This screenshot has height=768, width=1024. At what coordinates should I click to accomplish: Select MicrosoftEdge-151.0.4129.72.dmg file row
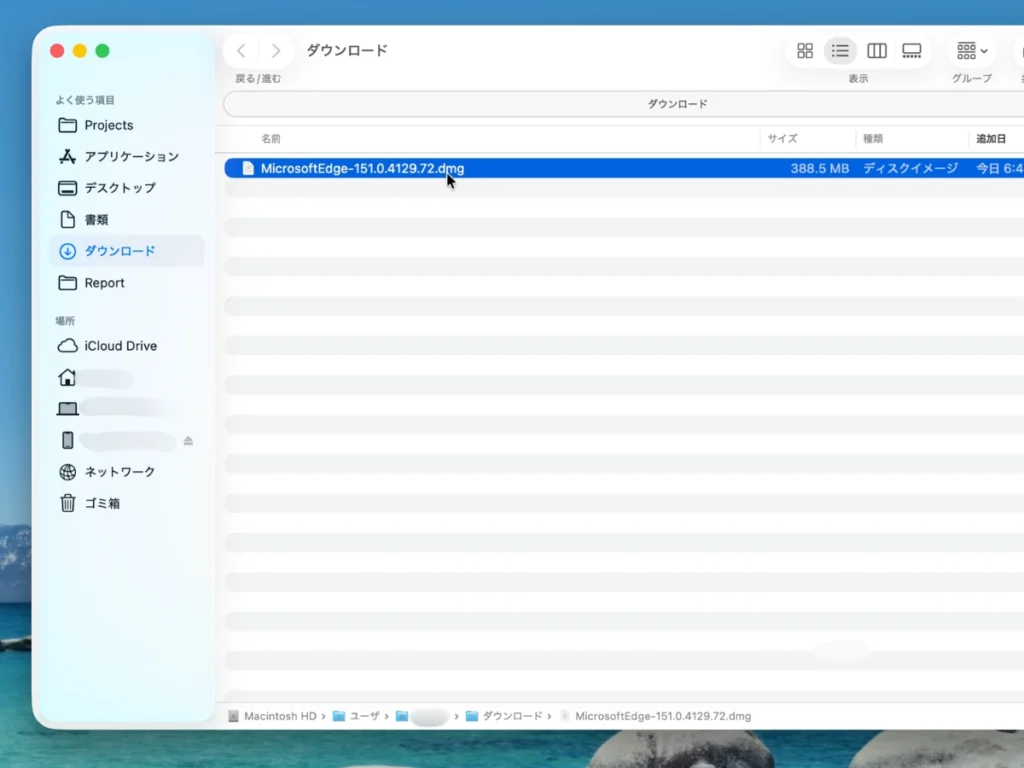[x=624, y=168]
